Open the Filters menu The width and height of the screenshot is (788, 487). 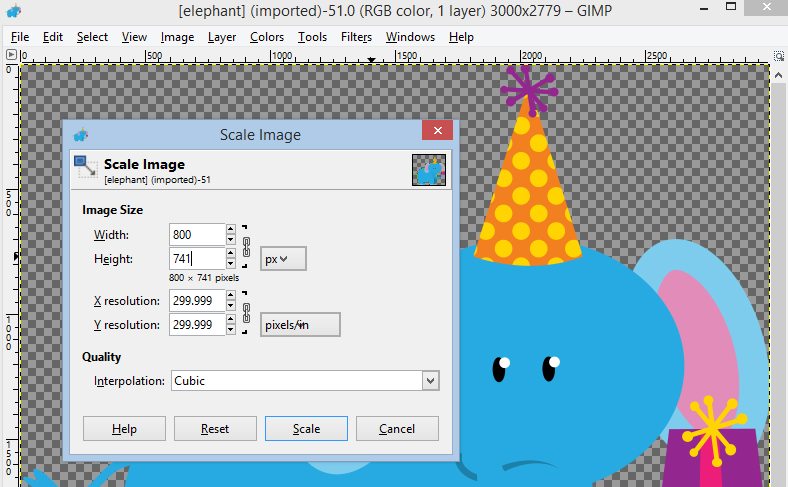click(x=356, y=37)
